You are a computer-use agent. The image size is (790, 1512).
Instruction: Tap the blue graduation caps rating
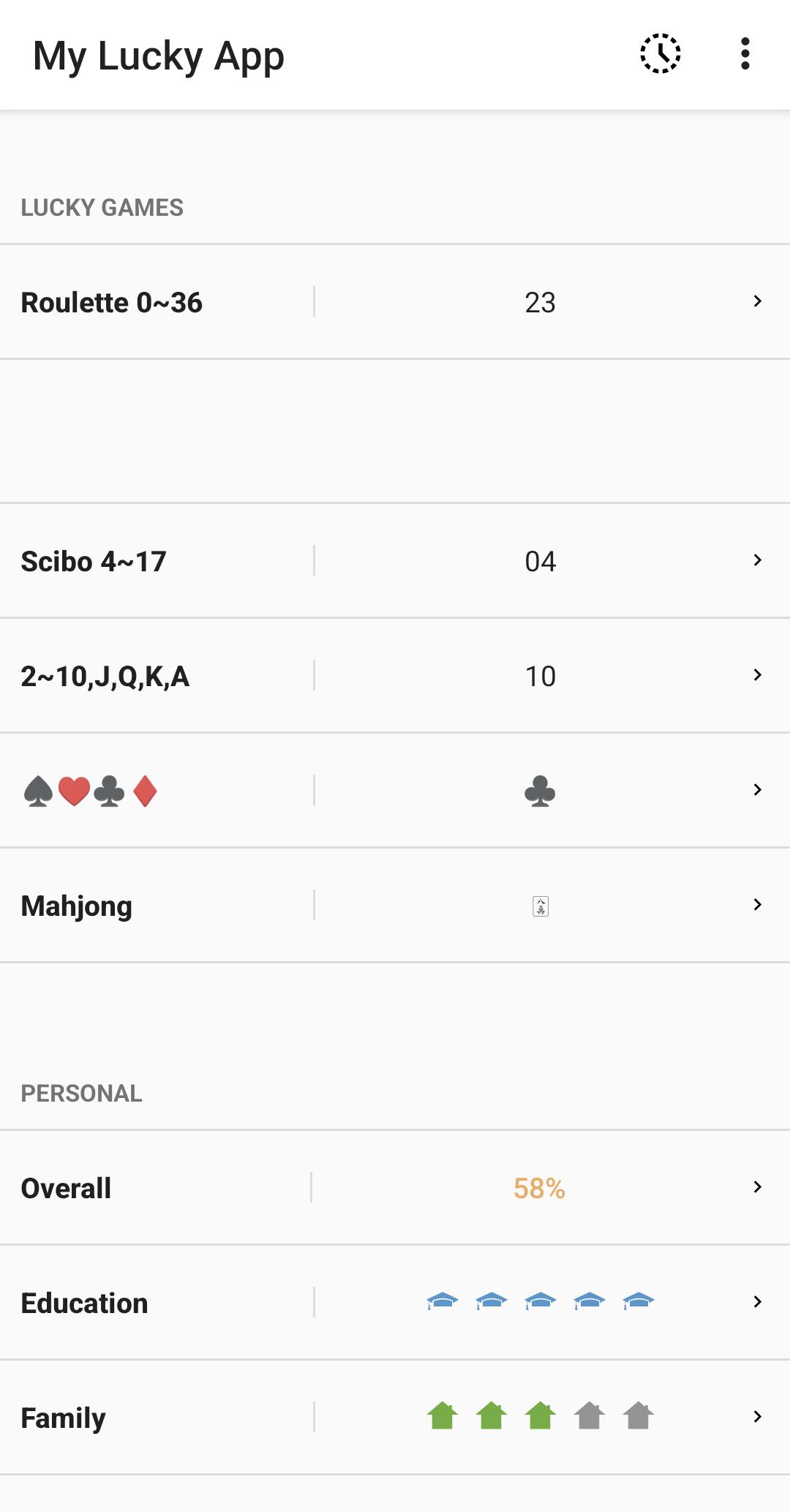[540, 1301]
